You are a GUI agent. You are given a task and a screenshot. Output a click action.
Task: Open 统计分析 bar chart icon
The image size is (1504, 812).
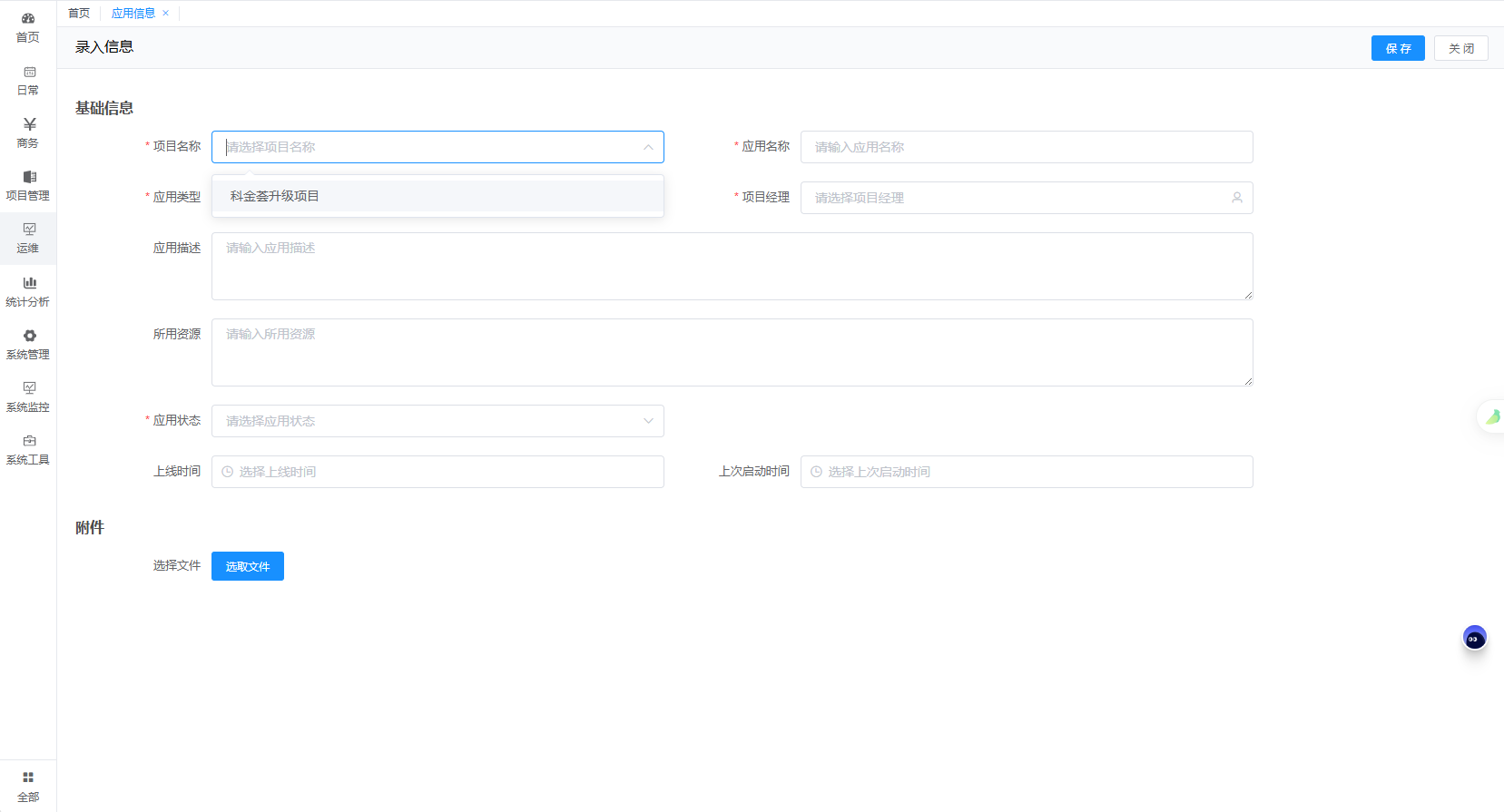pos(29,283)
